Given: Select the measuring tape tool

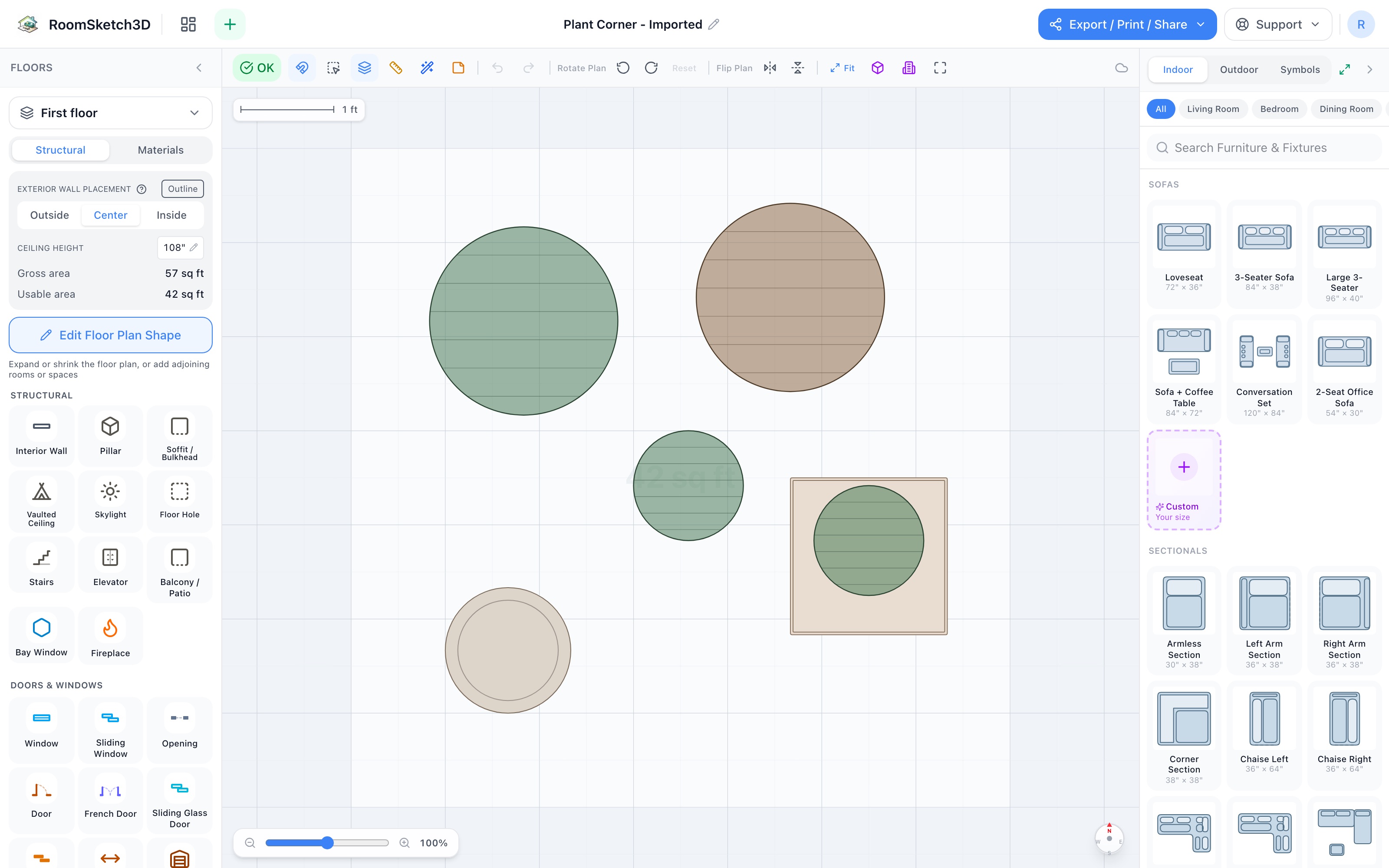Looking at the screenshot, I should coord(395,68).
